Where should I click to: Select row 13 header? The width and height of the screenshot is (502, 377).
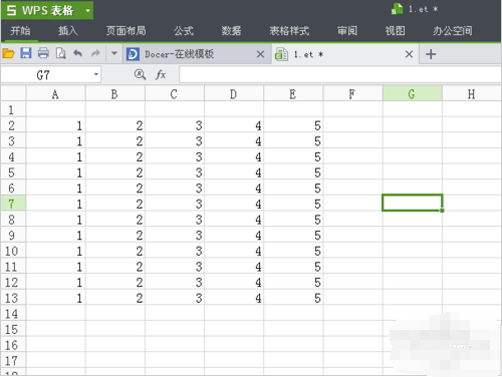tap(13, 298)
